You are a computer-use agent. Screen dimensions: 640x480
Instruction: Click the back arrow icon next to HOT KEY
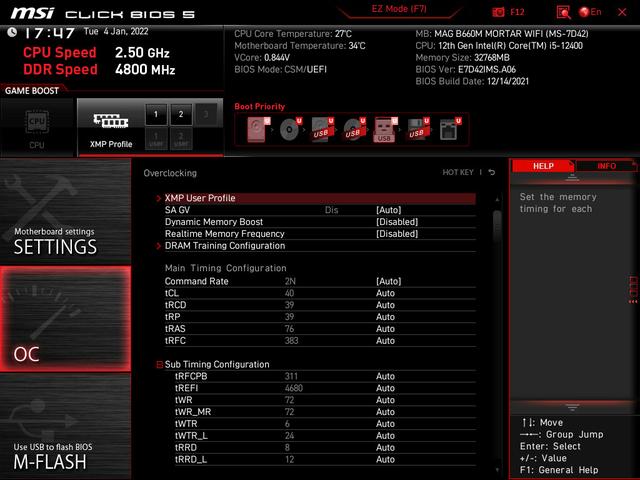tap(492, 172)
